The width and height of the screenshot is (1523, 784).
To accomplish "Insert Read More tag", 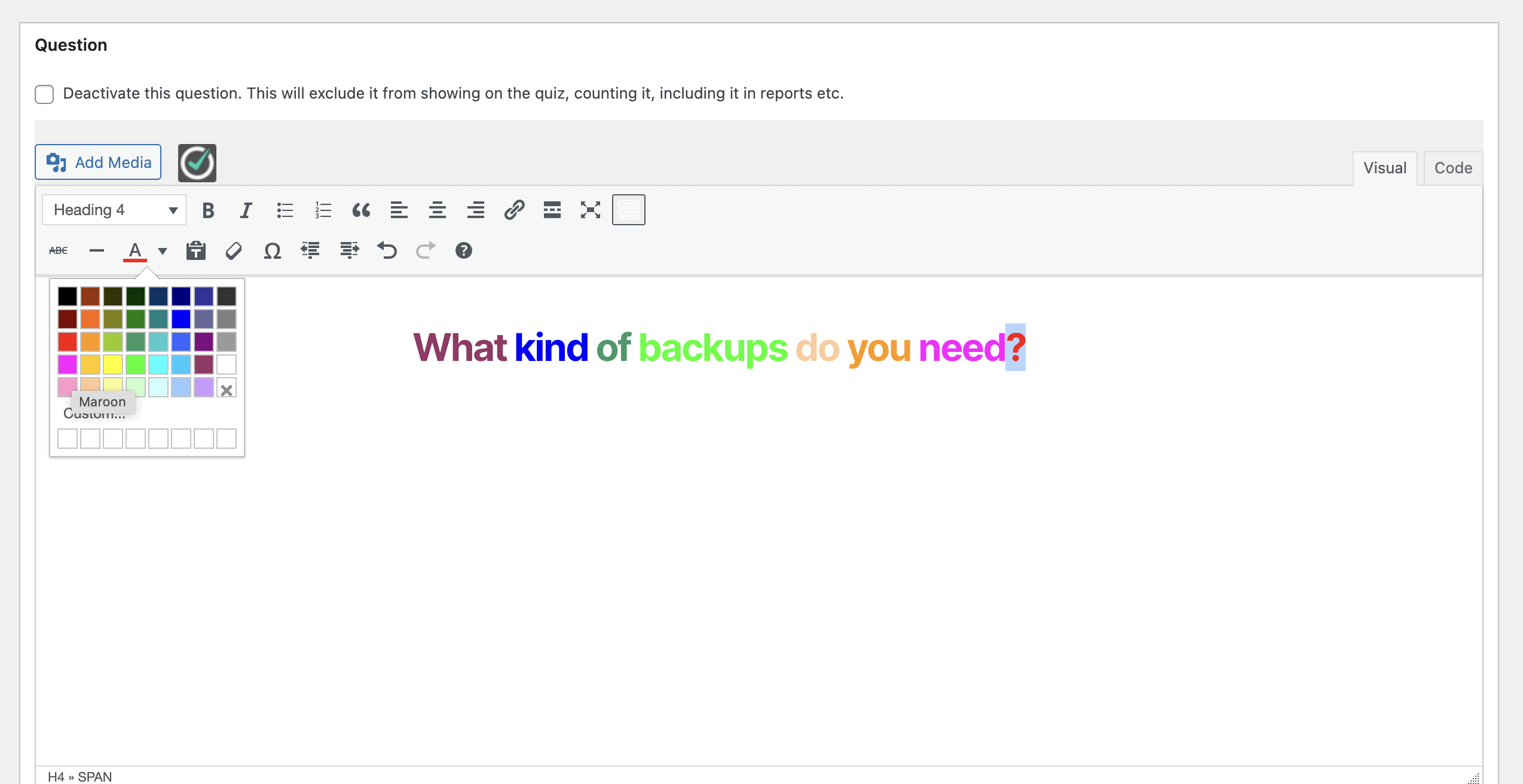I will (552, 210).
